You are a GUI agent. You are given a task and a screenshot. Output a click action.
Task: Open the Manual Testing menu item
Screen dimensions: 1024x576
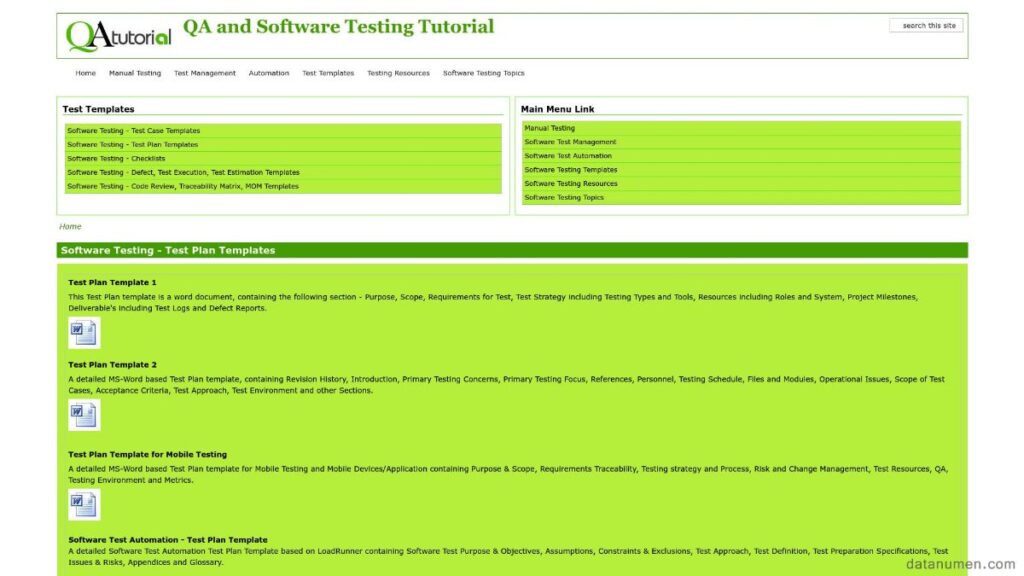pos(134,72)
